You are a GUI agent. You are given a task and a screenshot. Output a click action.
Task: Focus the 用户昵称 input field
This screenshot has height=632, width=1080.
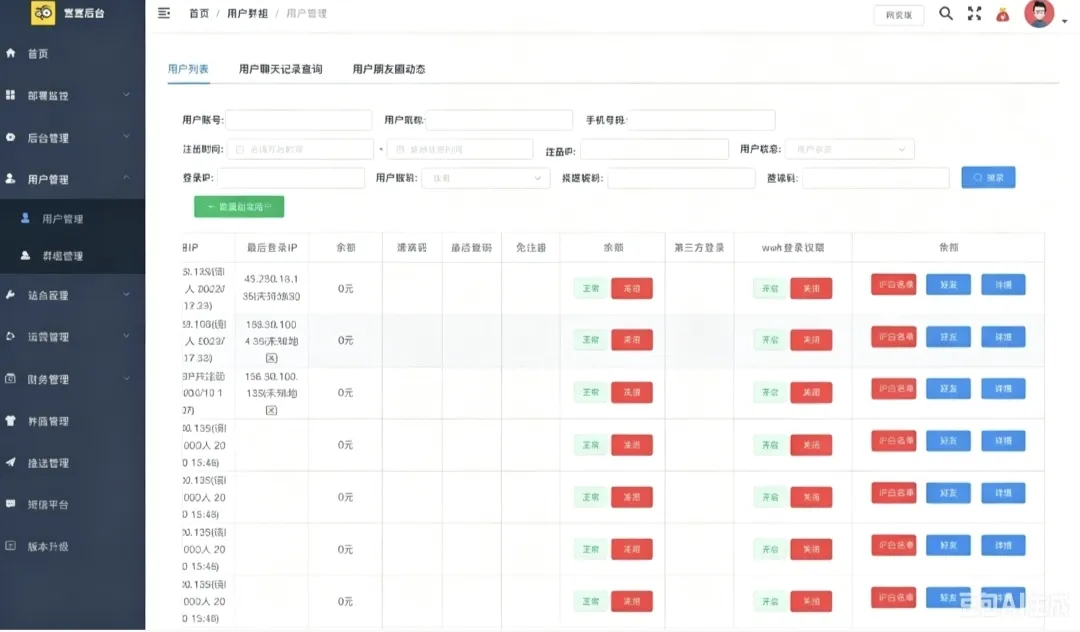(x=499, y=120)
